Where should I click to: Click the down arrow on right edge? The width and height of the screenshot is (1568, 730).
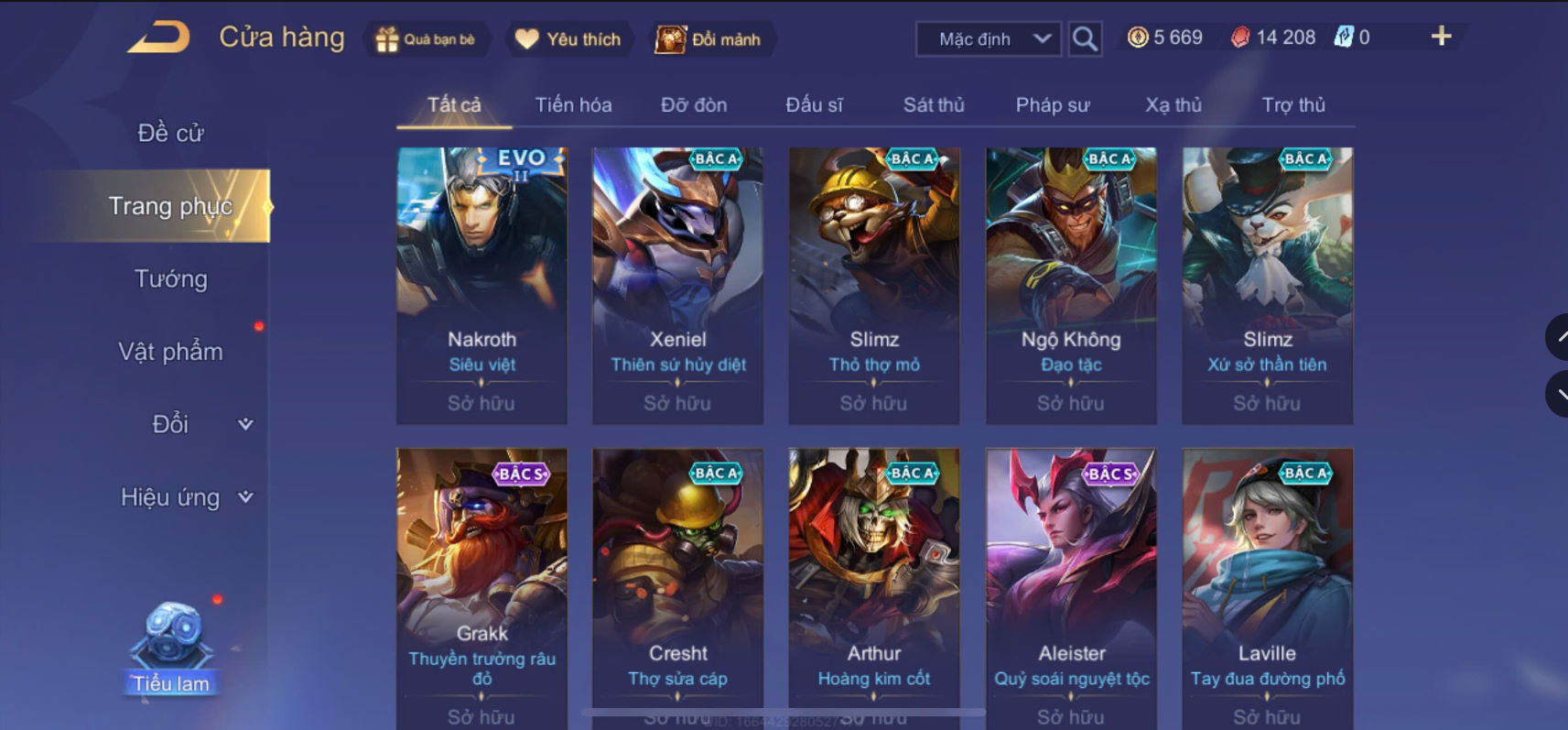coord(1559,394)
